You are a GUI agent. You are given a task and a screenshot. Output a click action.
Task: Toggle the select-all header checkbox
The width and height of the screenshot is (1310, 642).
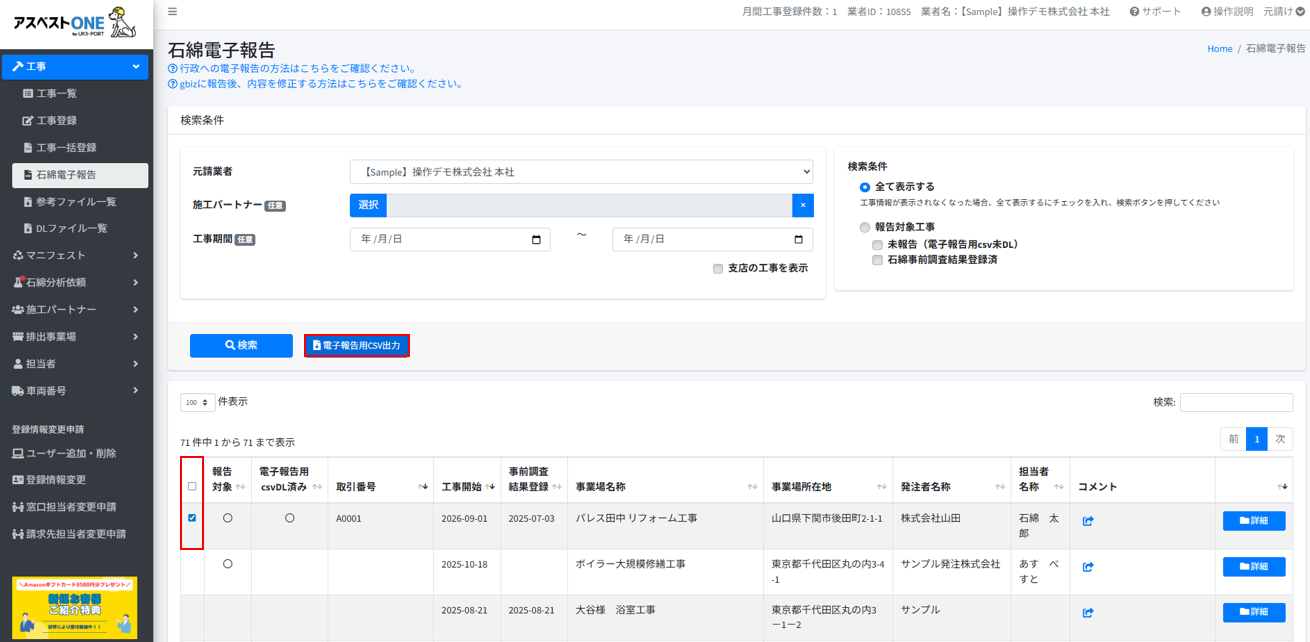(x=192, y=487)
